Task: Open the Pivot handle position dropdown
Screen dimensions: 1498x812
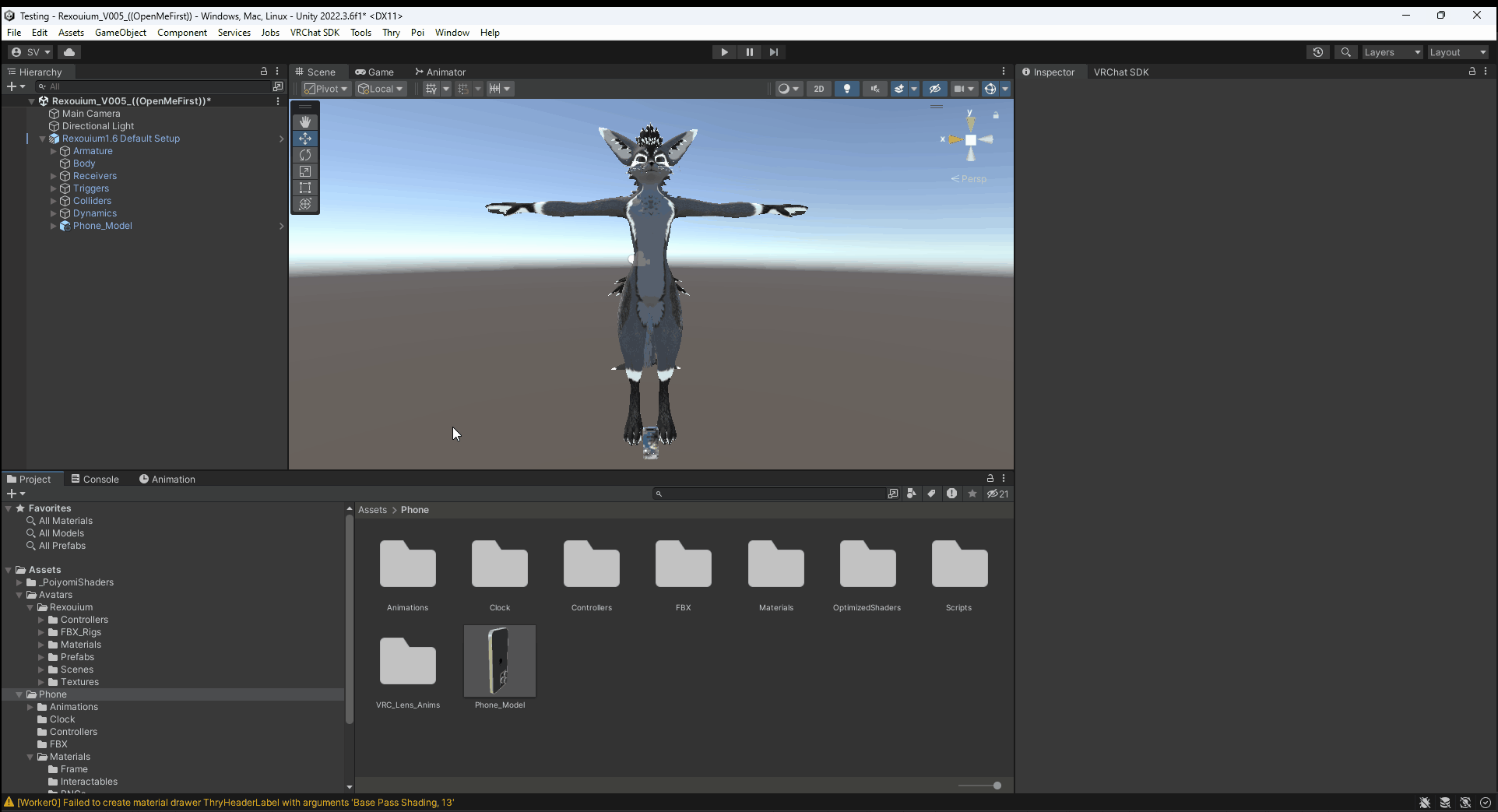Action: 326,89
